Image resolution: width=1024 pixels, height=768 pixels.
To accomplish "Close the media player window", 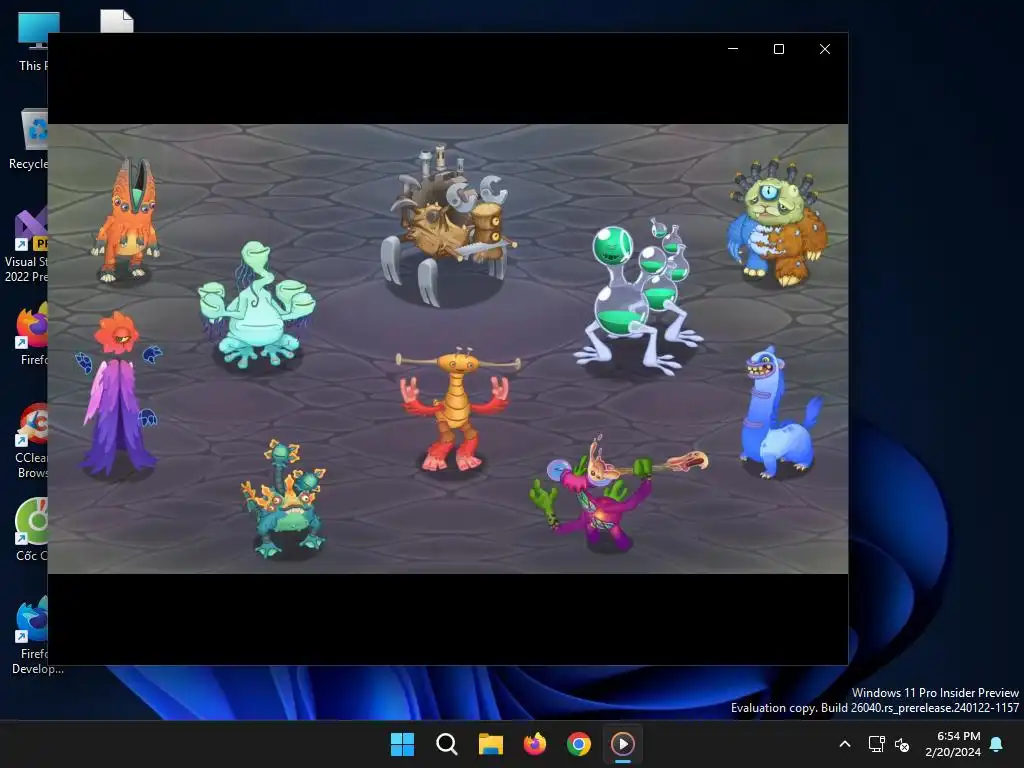I will (825, 49).
